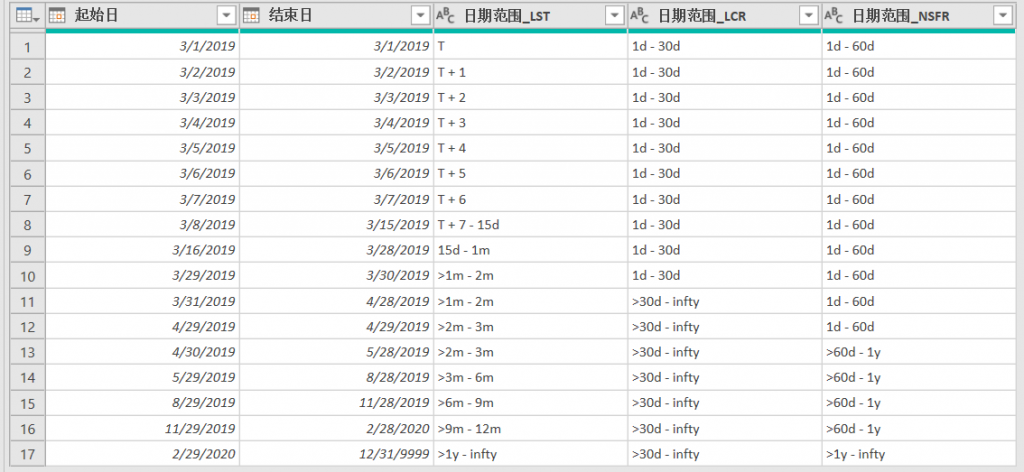Image resolution: width=1024 pixels, height=472 pixels.
Task: Select the cell with 15d - 1m
Action: coord(530,250)
